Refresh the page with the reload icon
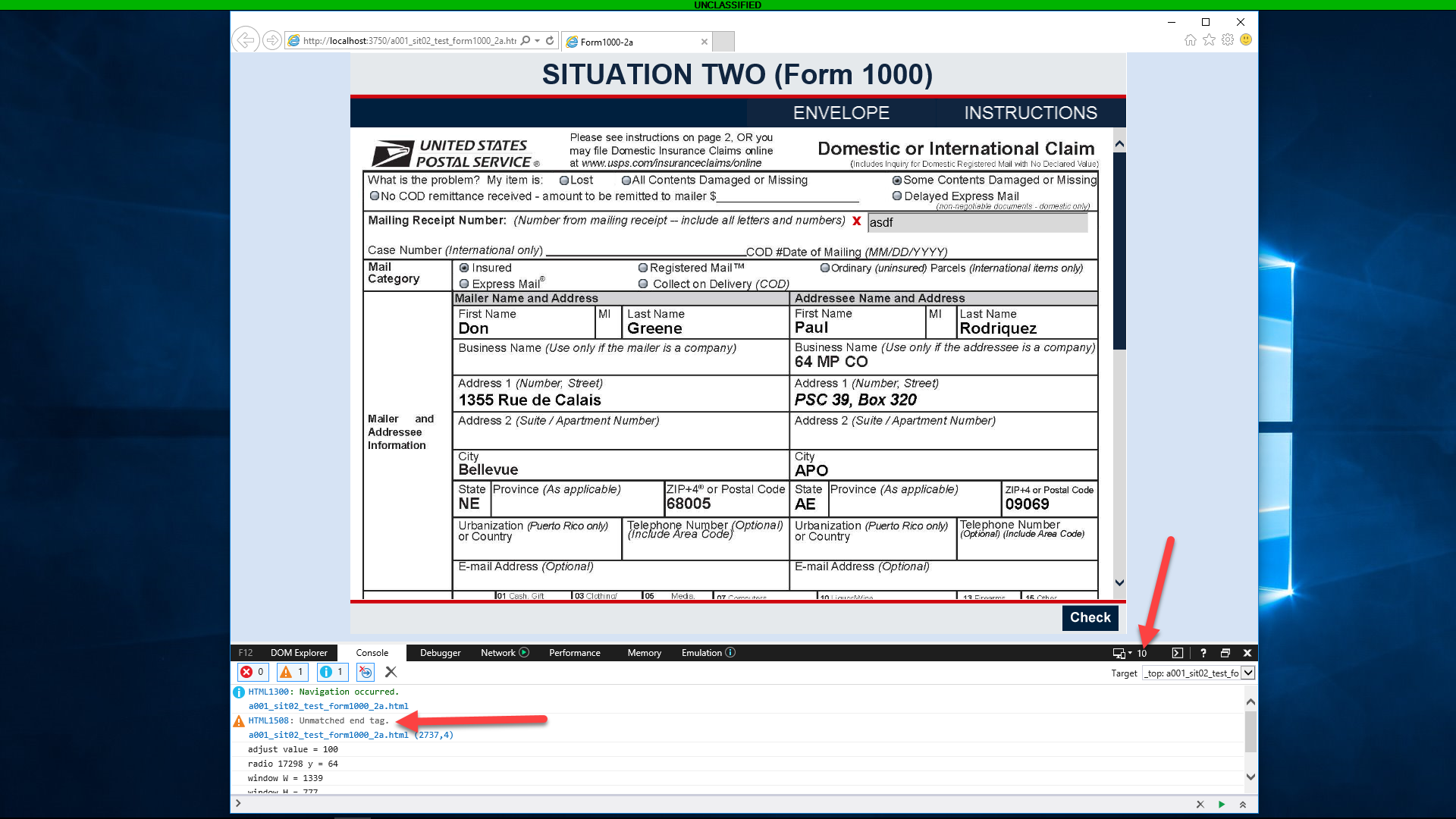Screen dimensions: 1456x819 [550, 41]
